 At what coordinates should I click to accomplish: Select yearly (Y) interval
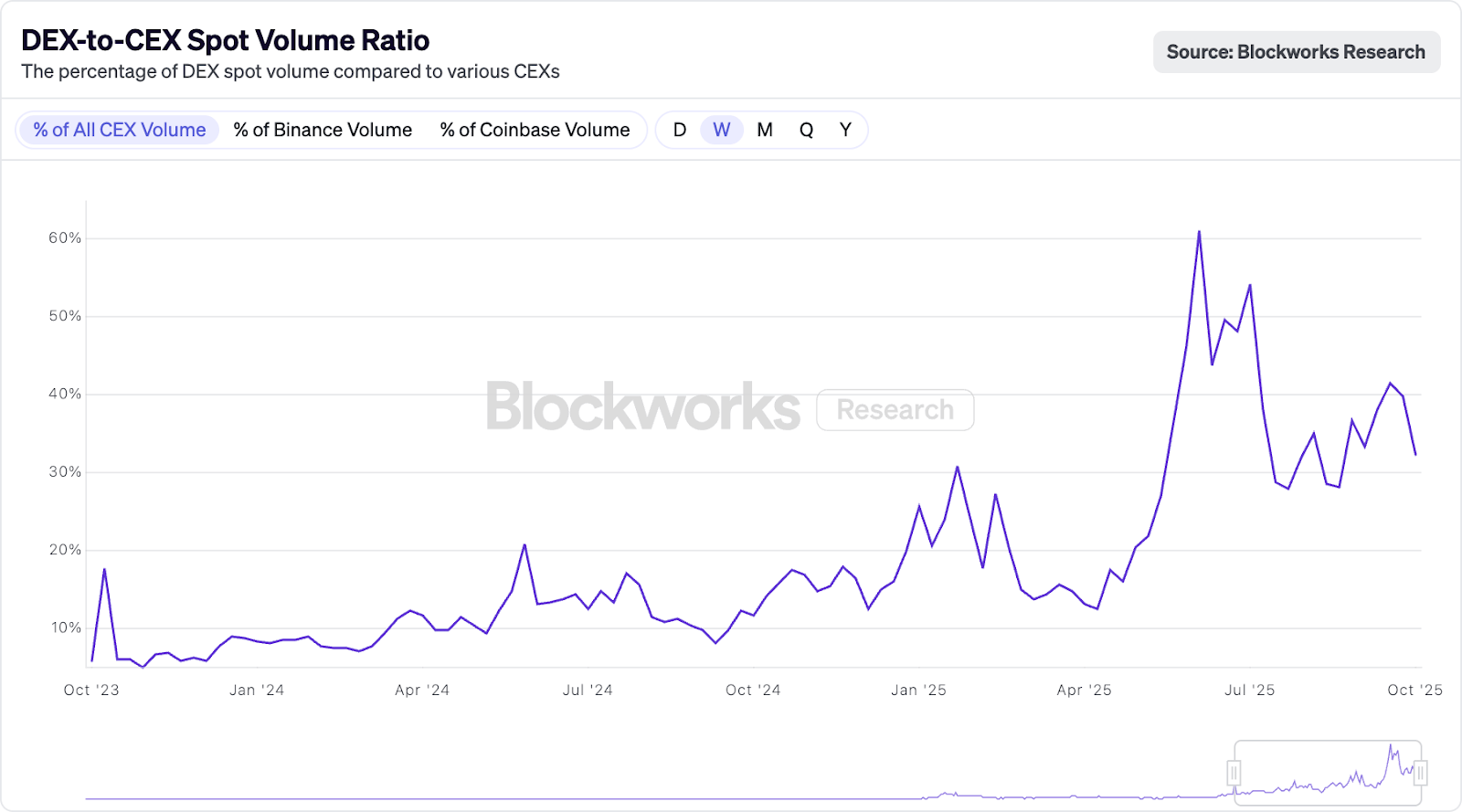(845, 130)
